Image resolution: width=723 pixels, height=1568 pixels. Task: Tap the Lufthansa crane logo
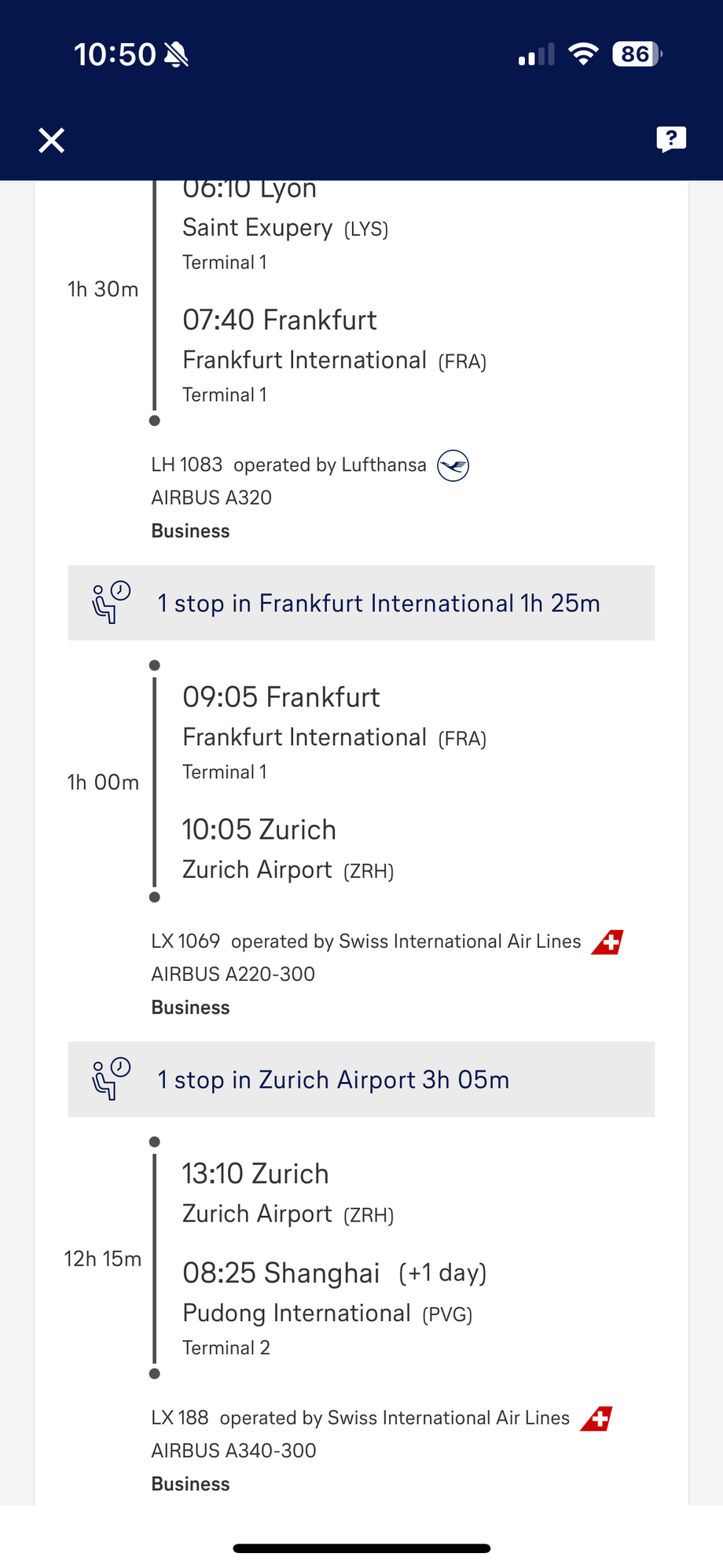(x=453, y=465)
